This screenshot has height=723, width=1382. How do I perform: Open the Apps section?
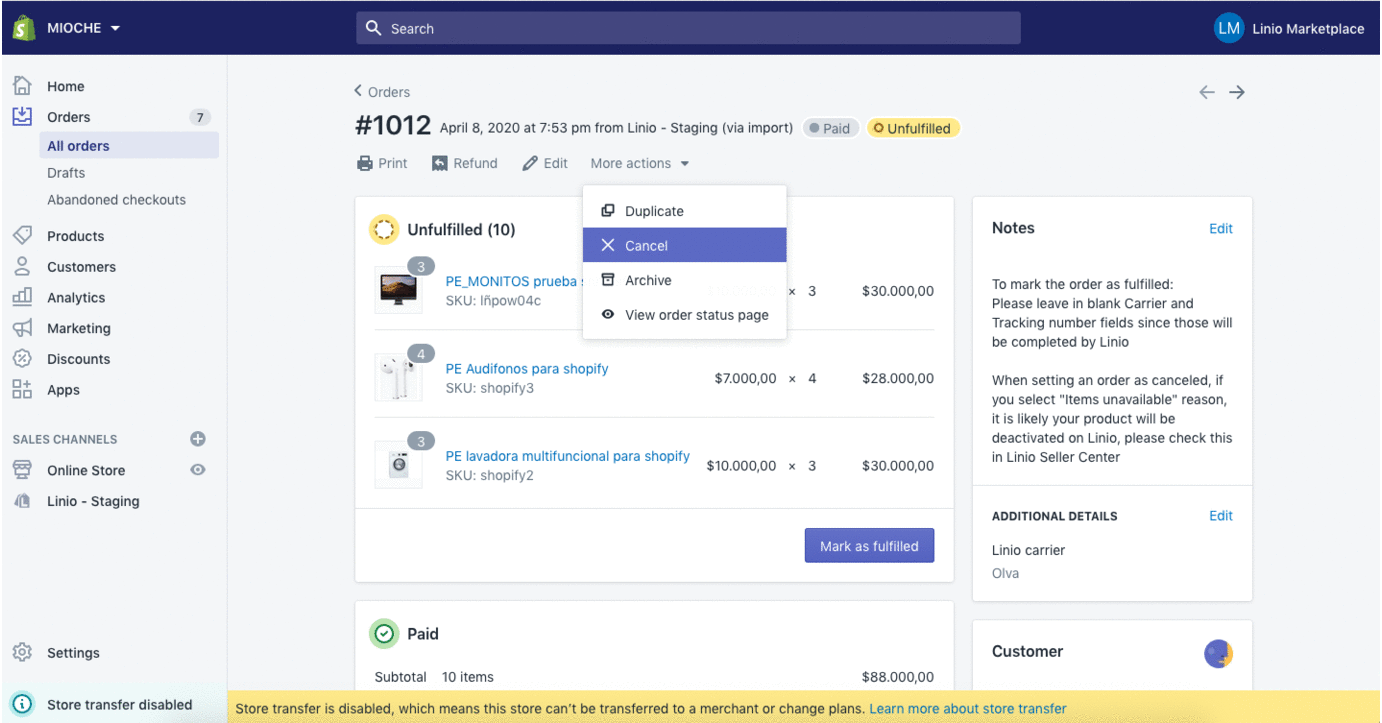(63, 390)
